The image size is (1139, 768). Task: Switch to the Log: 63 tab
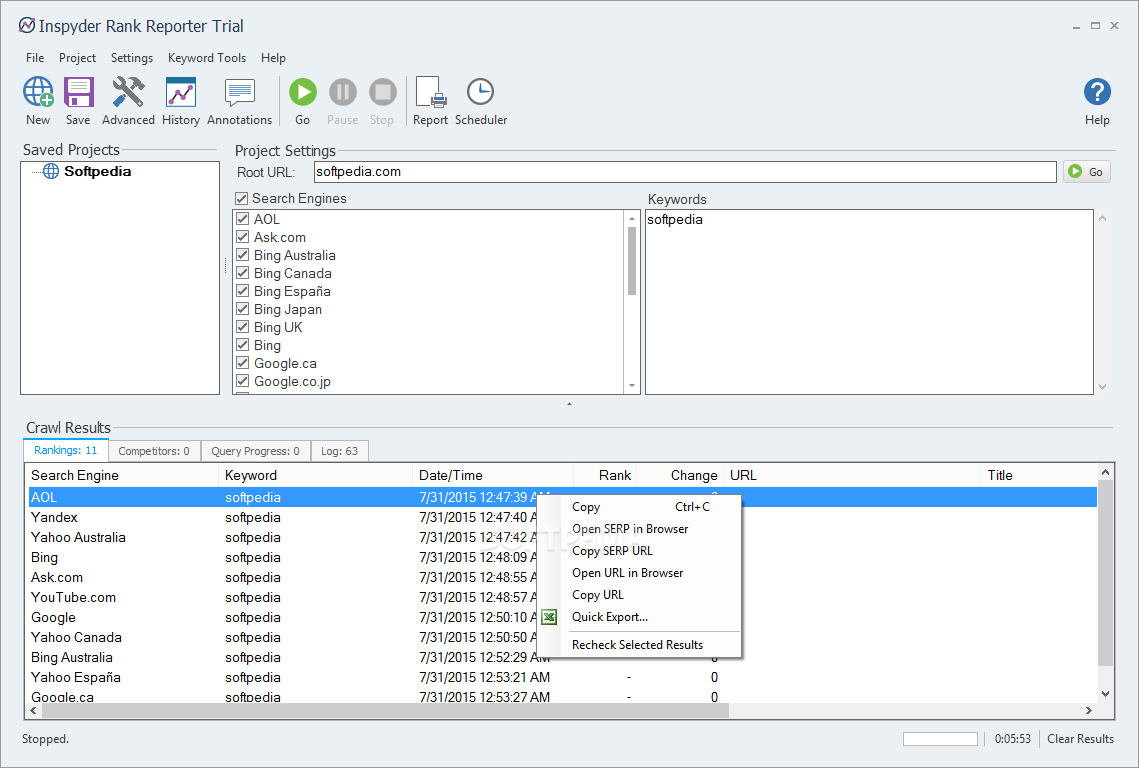(x=339, y=451)
